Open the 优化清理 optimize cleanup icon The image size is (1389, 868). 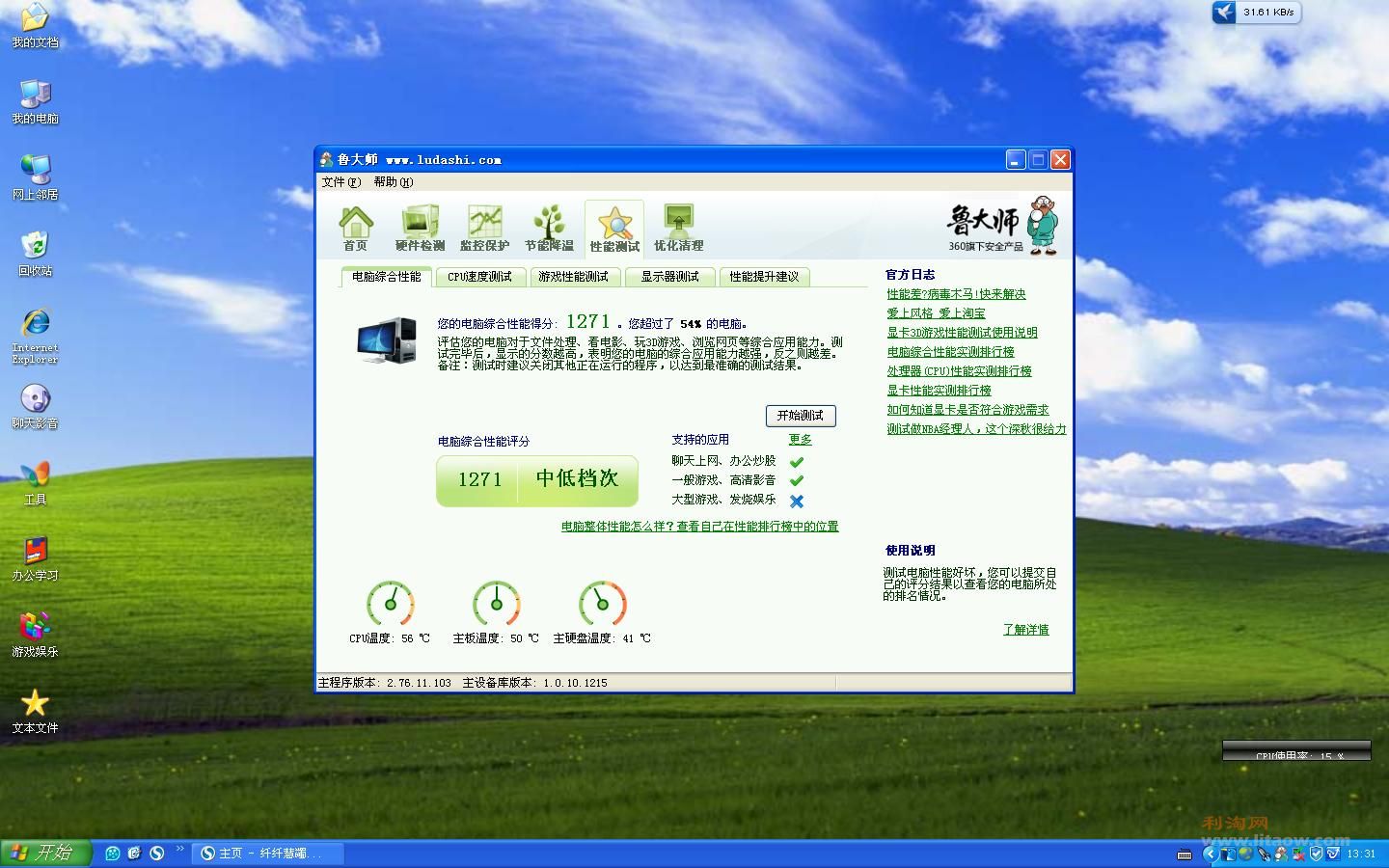point(678,229)
